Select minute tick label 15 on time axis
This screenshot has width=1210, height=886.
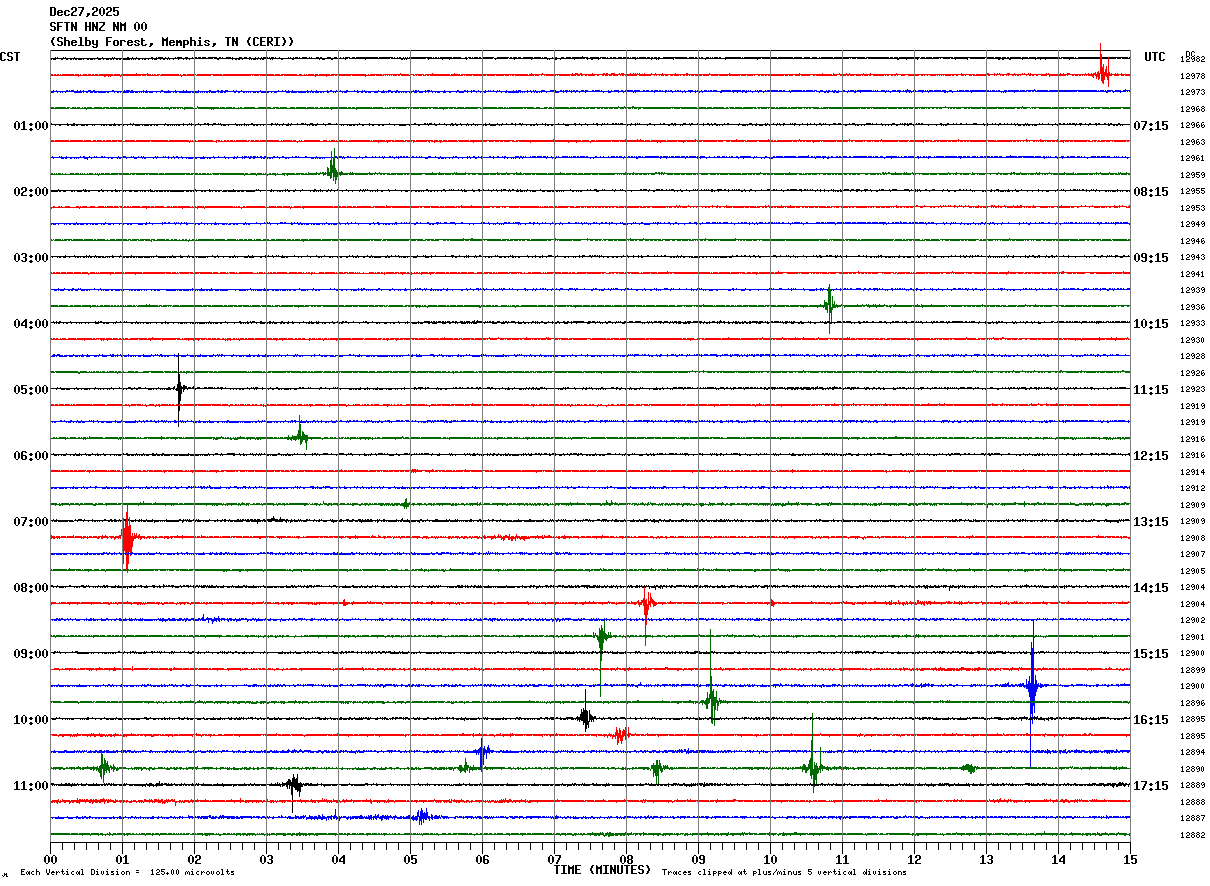pos(1130,859)
